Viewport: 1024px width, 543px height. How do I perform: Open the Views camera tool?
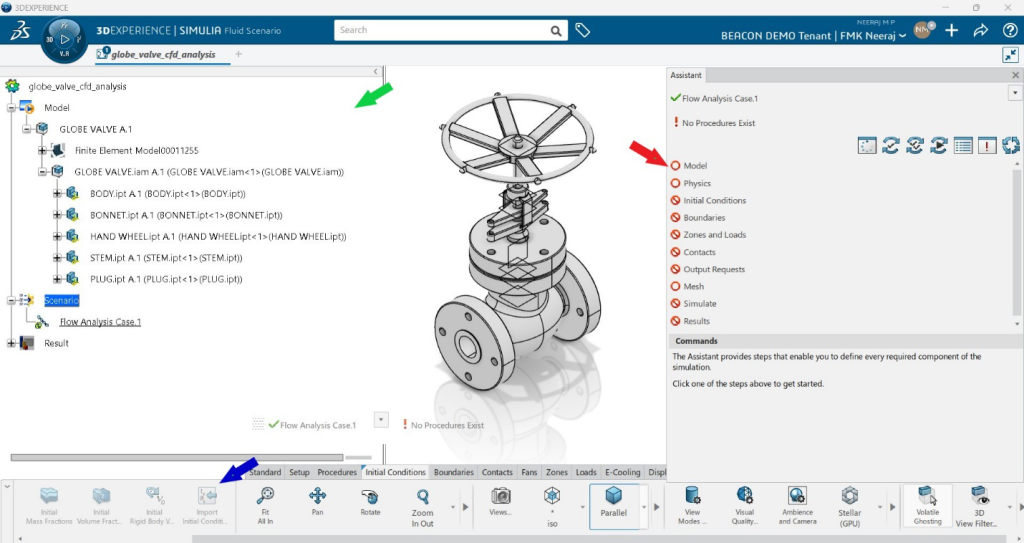pos(500,502)
